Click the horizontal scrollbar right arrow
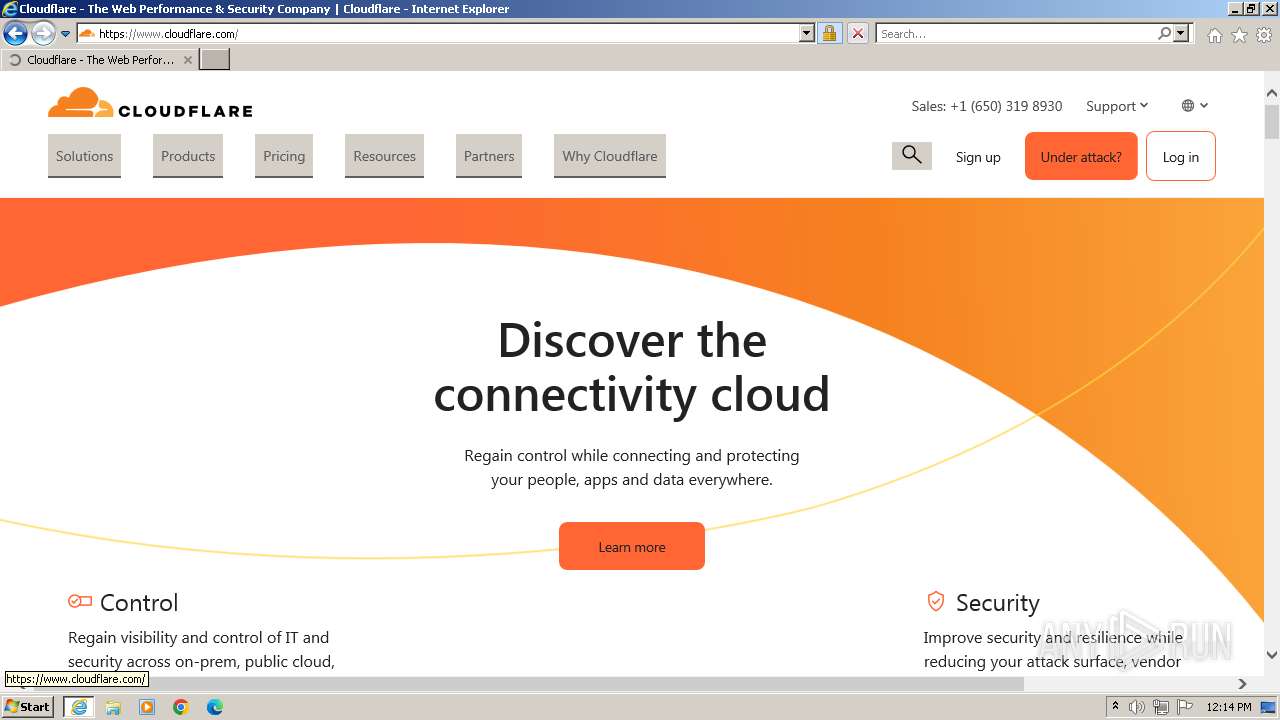 [1242, 684]
